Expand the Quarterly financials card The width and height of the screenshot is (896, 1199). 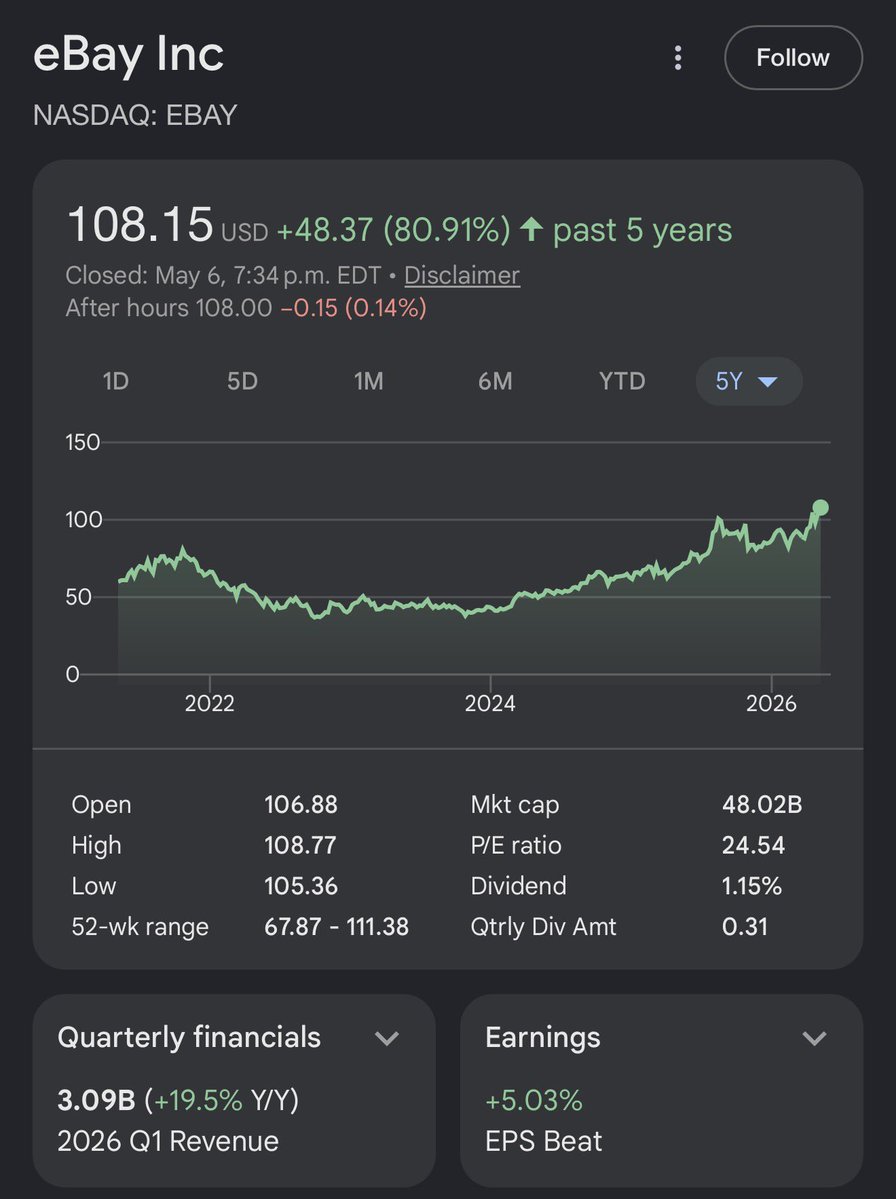(387, 1038)
